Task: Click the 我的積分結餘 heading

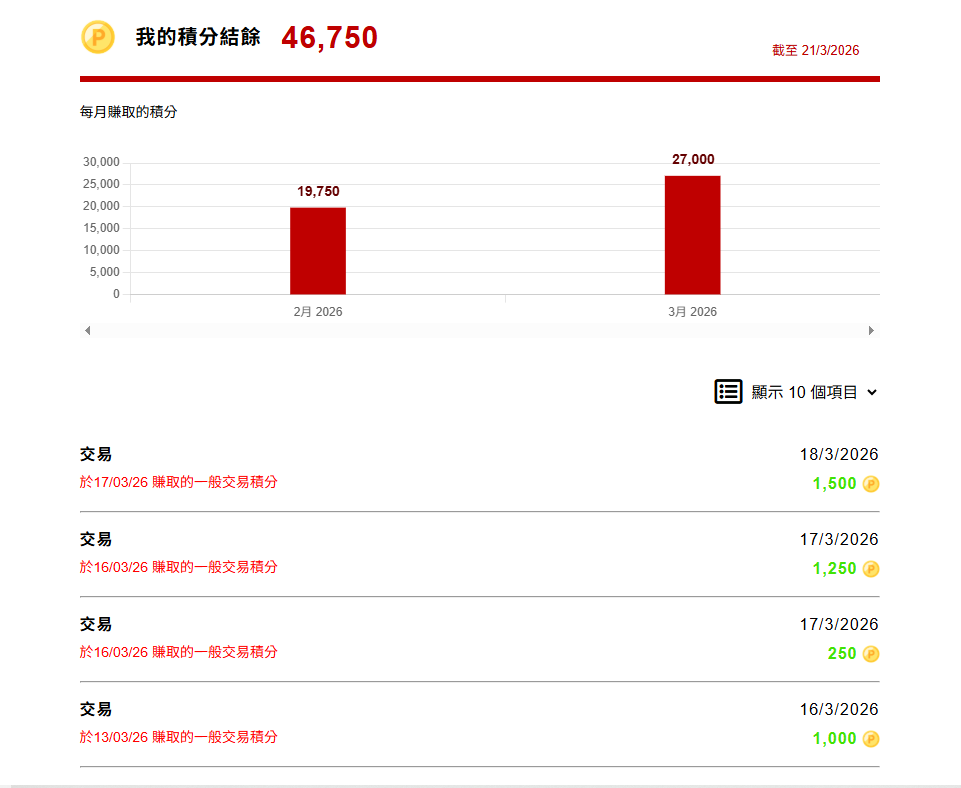Action: click(x=198, y=37)
